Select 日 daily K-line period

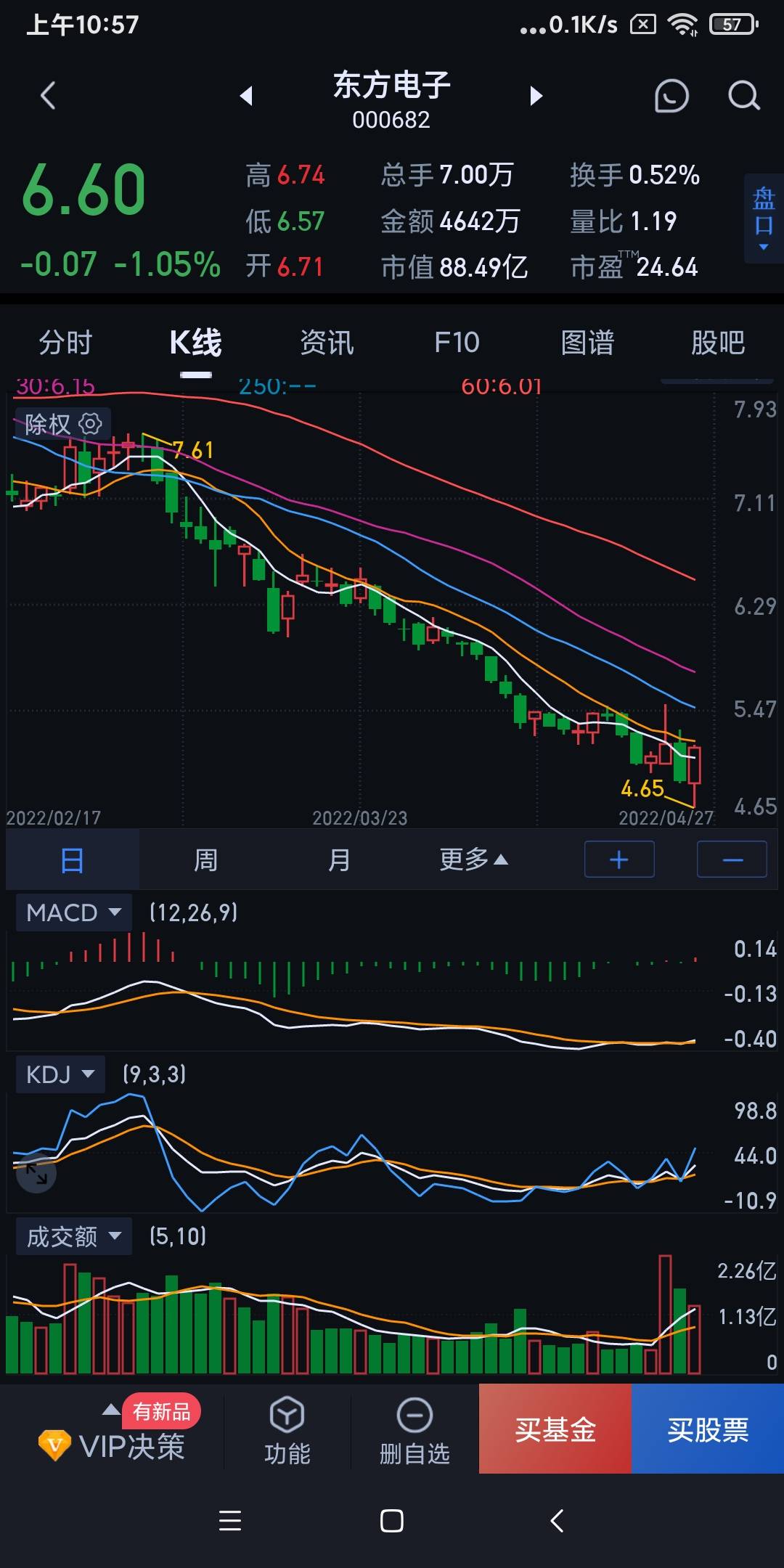[73, 860]
